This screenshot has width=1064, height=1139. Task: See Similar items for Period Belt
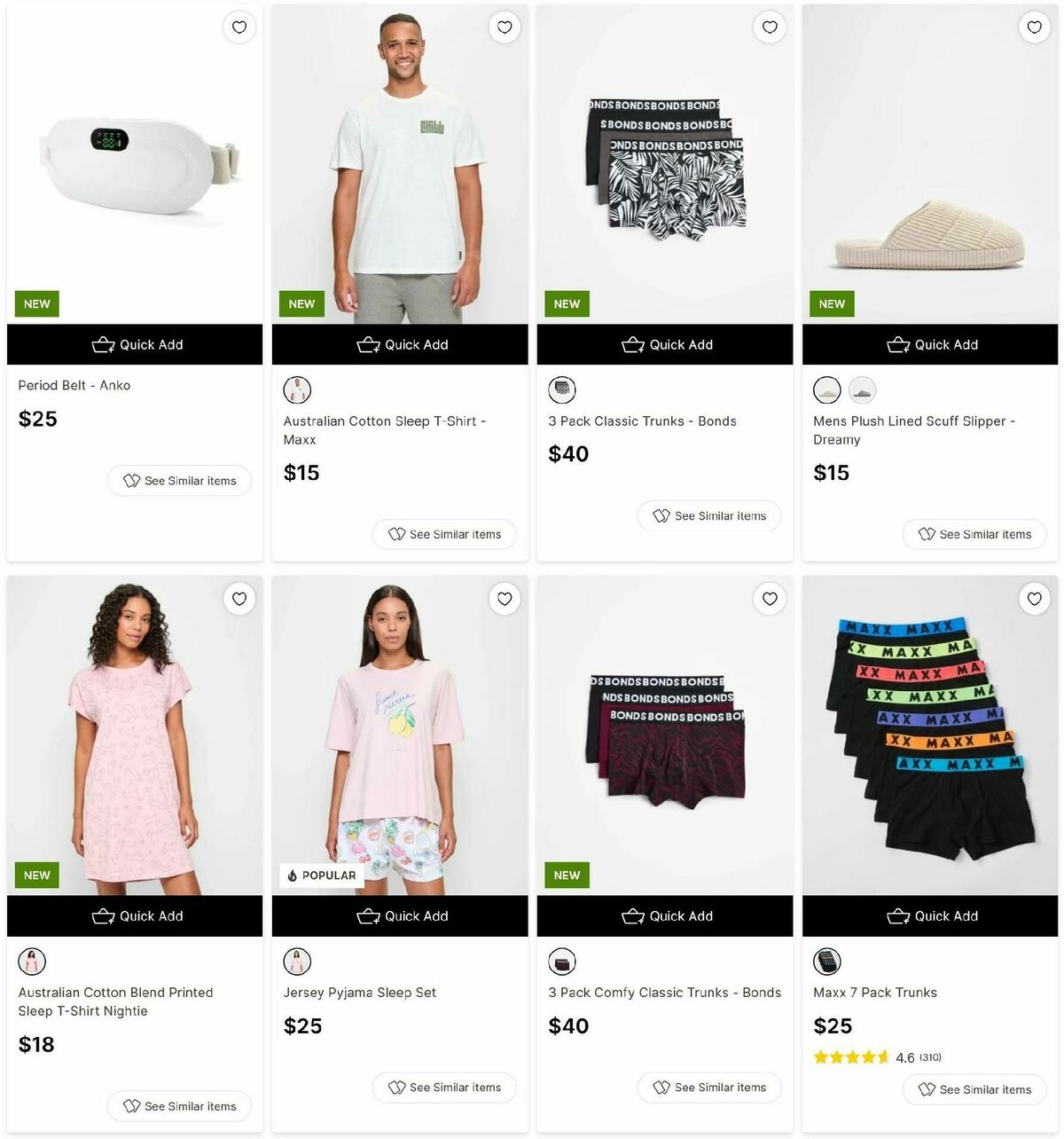(x=179, y=481)
